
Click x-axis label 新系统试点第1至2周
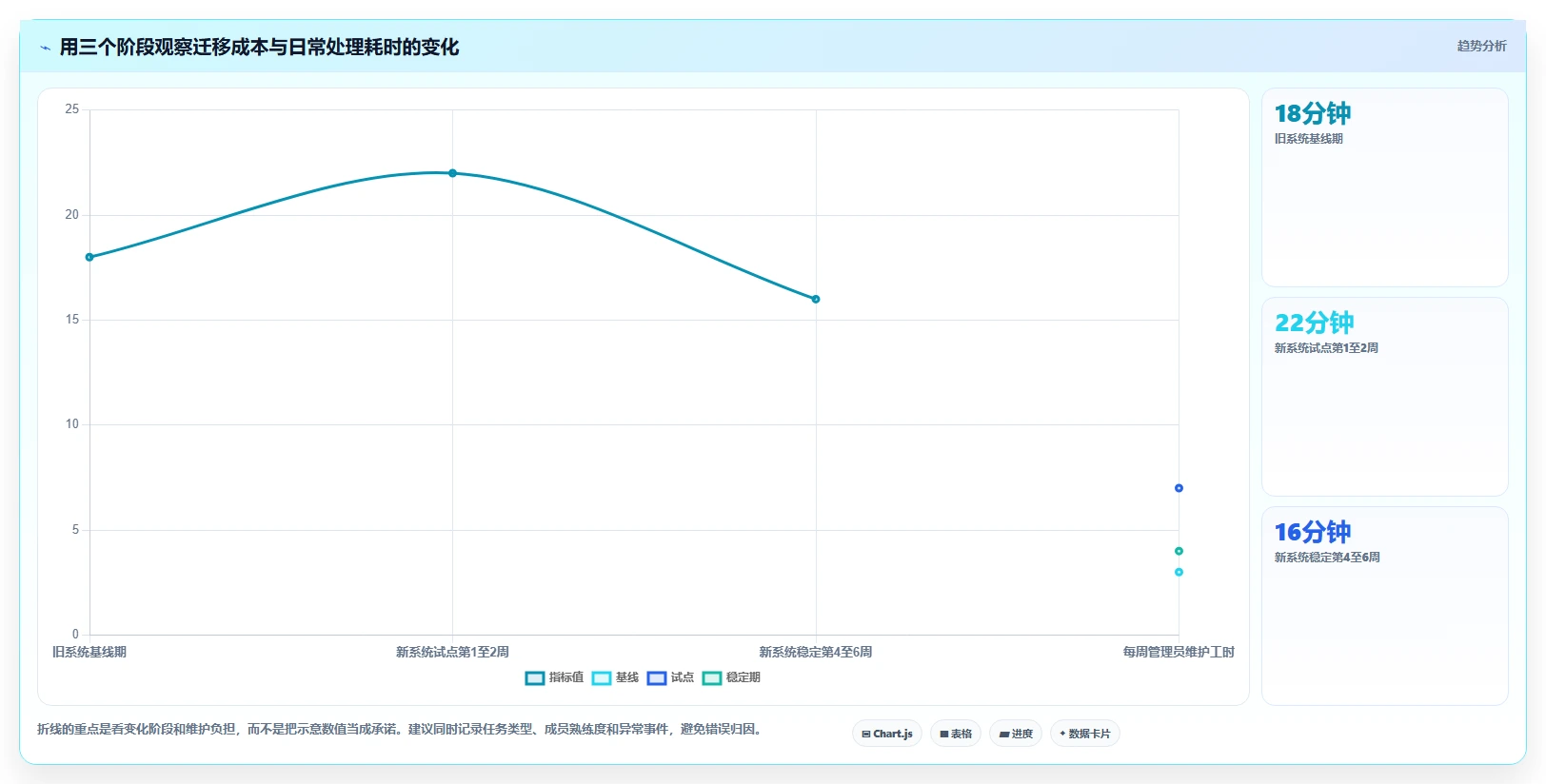point(452,652)
